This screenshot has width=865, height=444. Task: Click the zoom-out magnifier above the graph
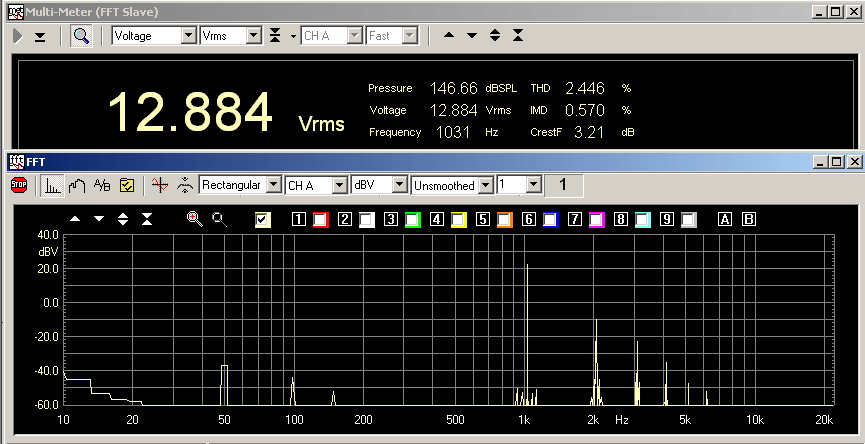pyautogui.click(x=219, y=219)
